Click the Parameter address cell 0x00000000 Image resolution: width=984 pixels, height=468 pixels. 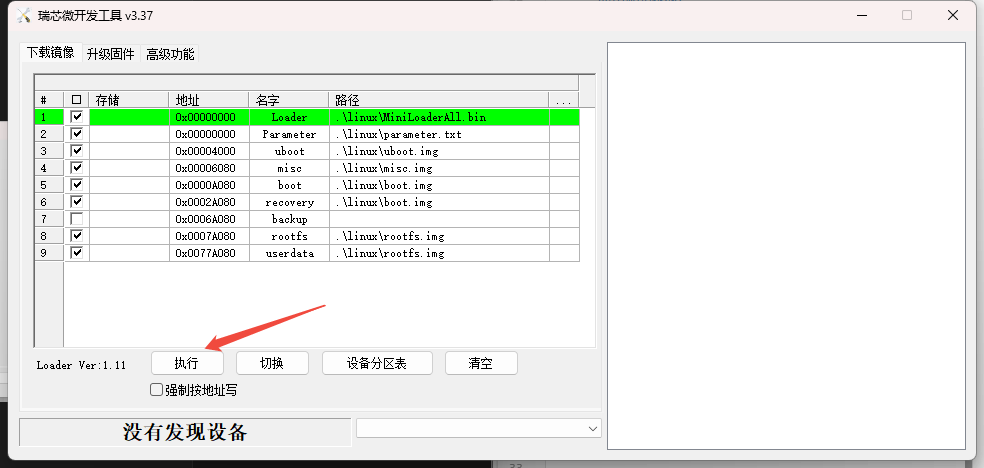(x=208, y=134)
